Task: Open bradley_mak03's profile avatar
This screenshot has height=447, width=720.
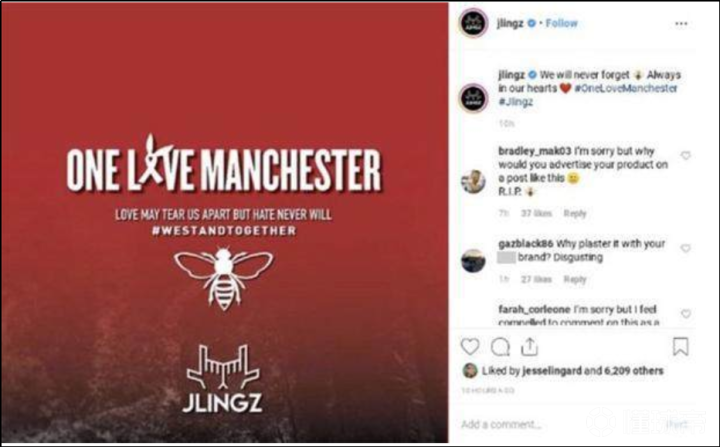Action: point(473,181)
